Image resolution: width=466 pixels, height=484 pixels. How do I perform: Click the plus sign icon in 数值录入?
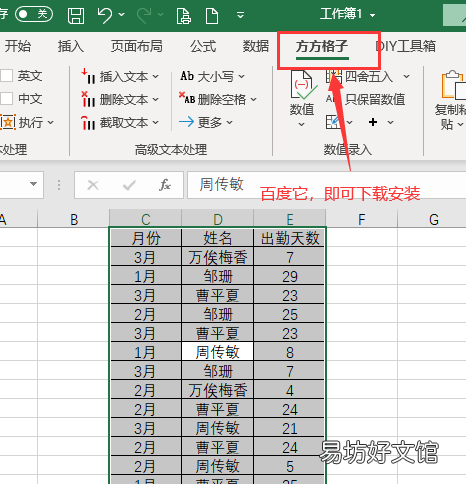click(x=373, y=122)
